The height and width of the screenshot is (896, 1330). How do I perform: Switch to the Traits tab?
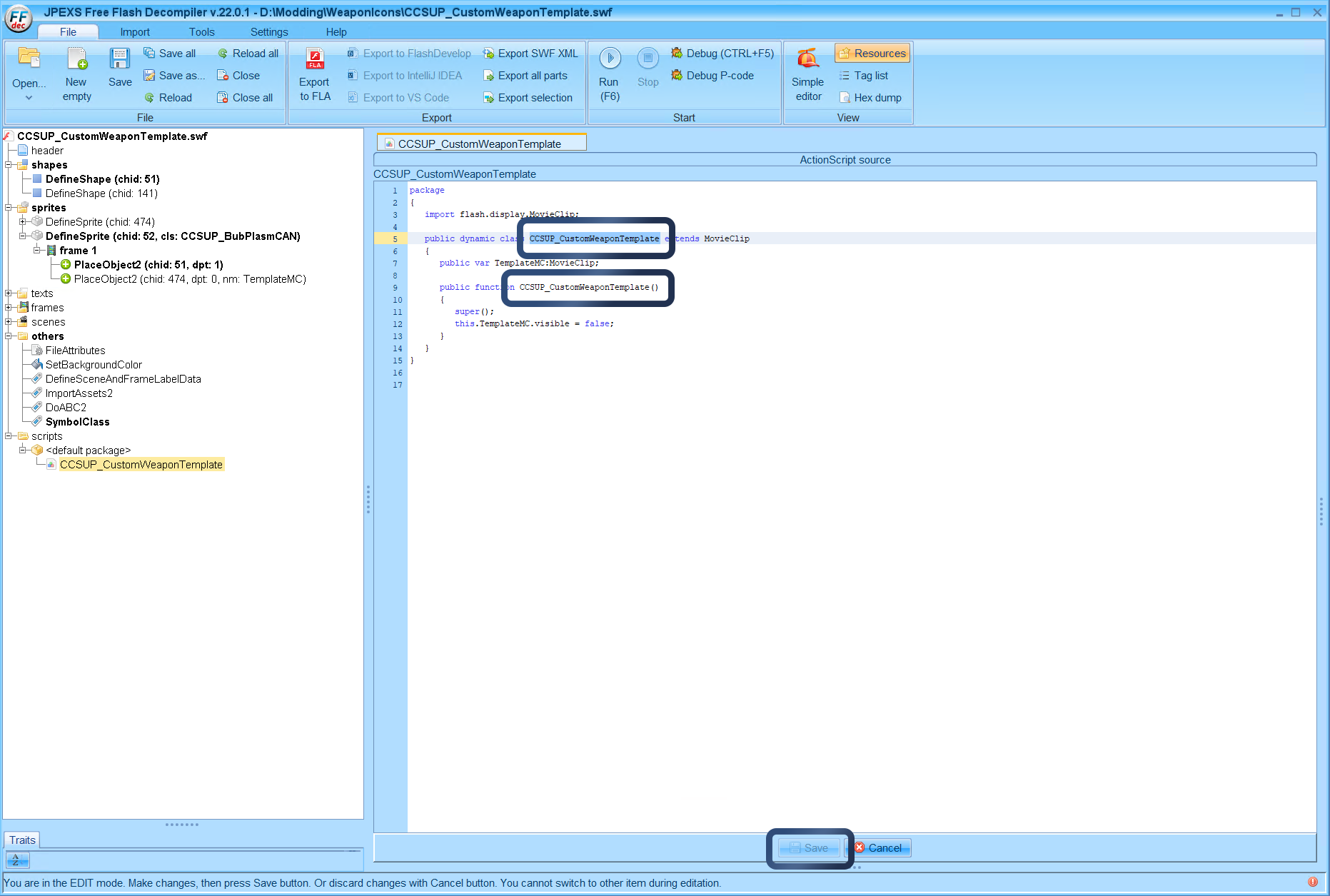(x=21, y=840)
